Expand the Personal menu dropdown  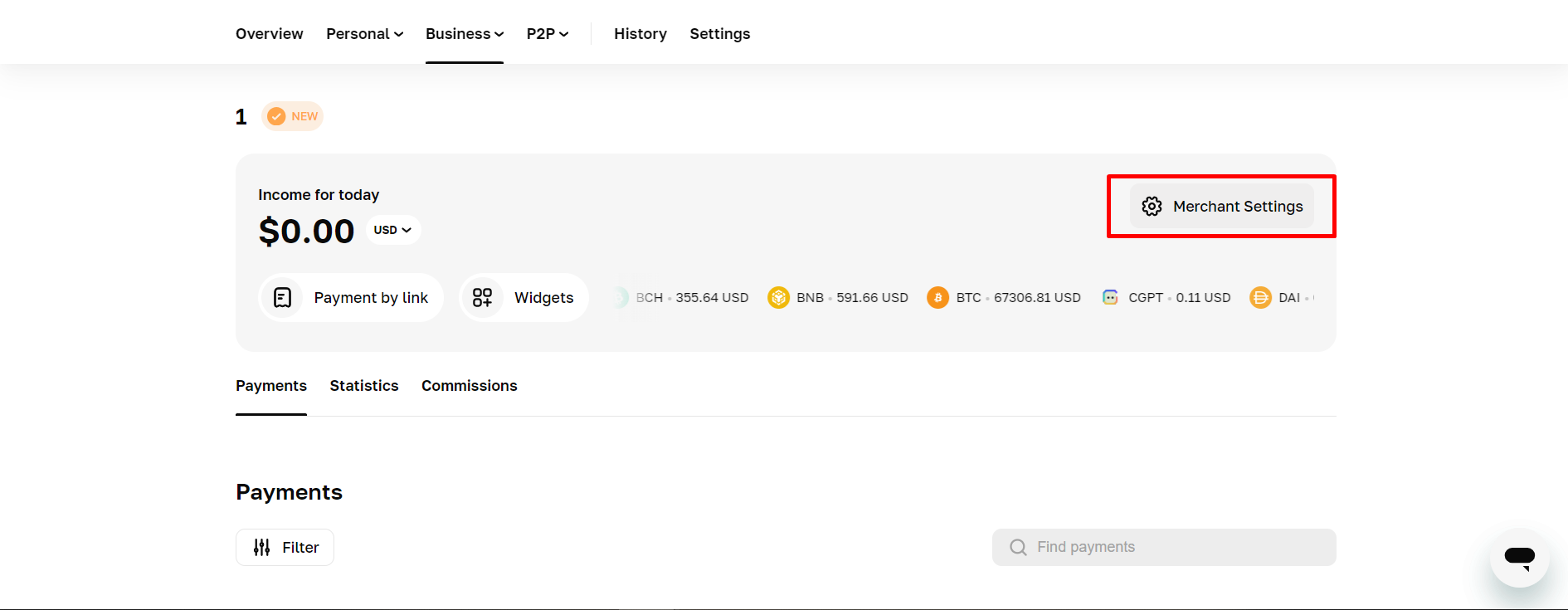point(364,34)
